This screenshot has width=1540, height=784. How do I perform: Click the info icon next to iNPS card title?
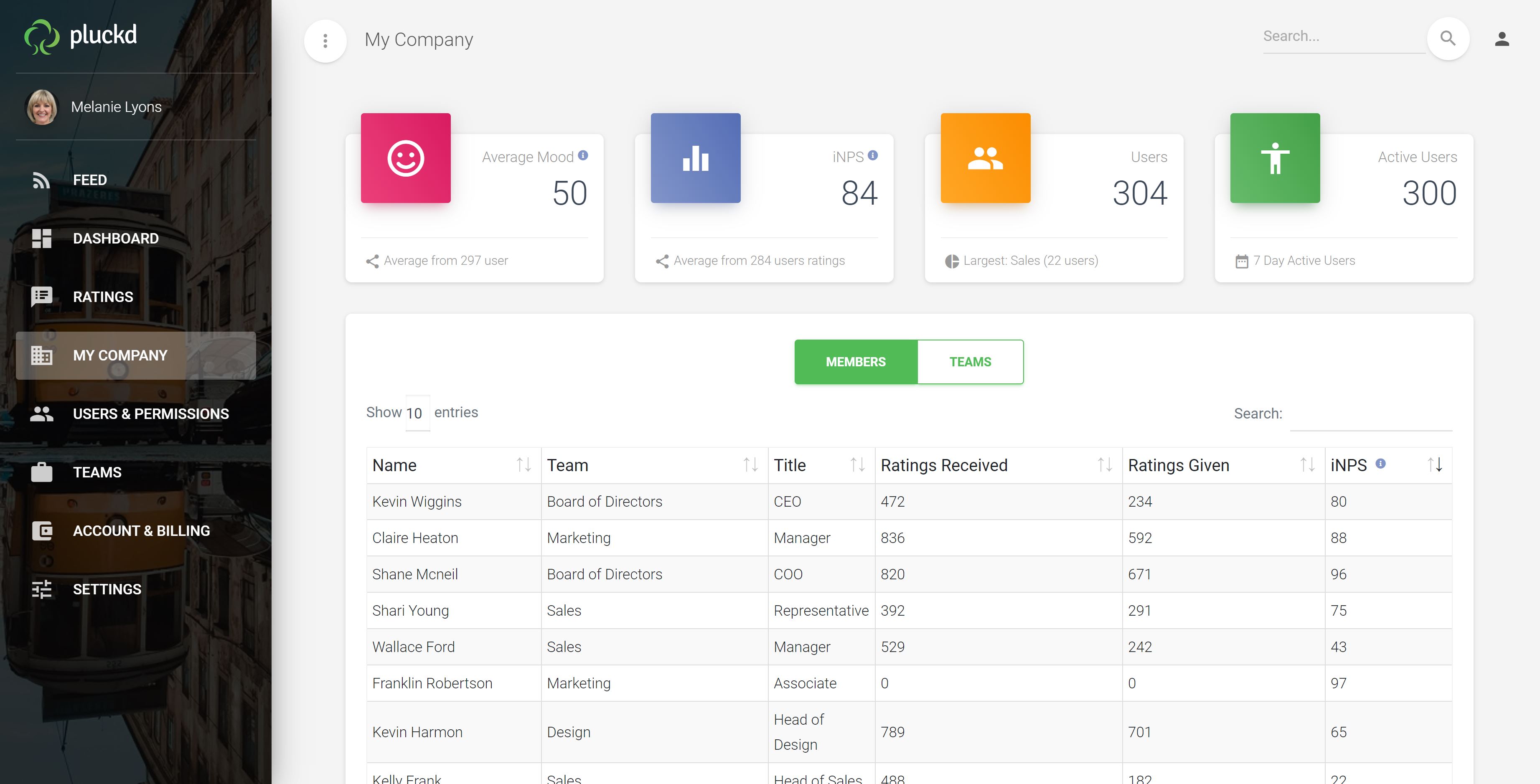point(873,155)
